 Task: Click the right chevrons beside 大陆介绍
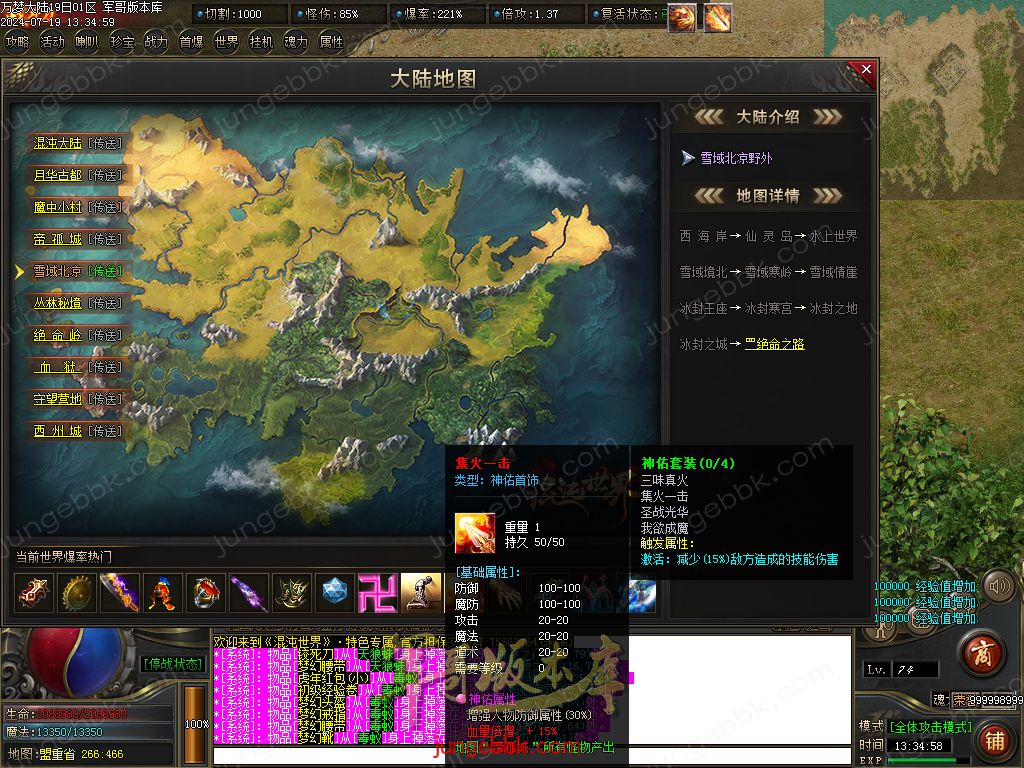[x=827, y=117]
